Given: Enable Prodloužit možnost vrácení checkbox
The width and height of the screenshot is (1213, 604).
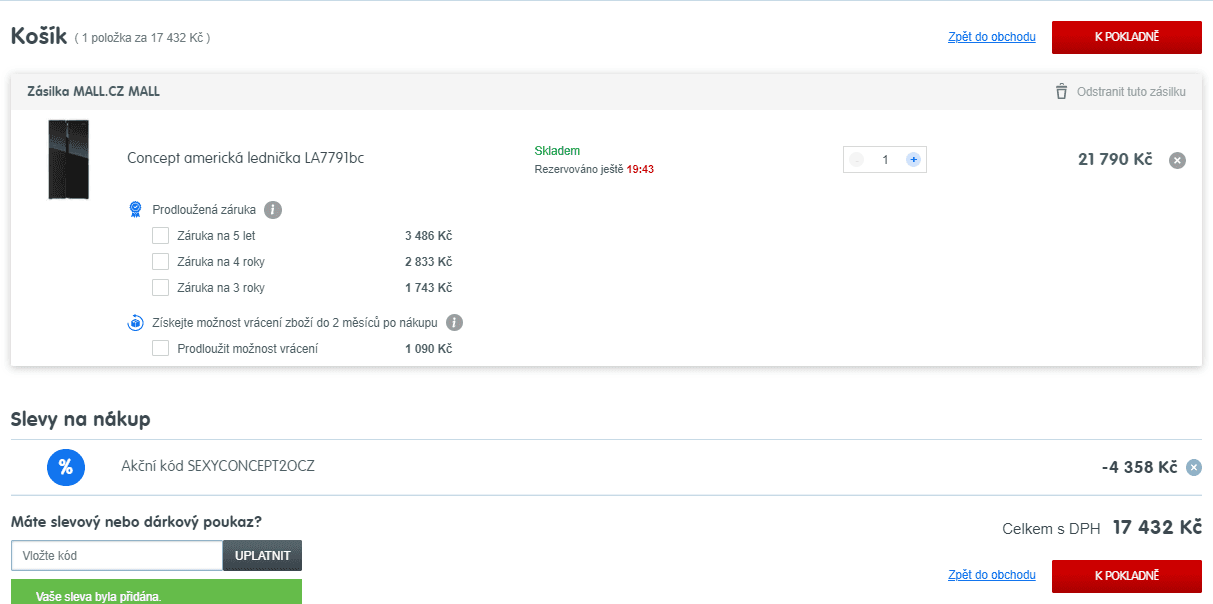Looking at the screenshot, I should point(160,349).
